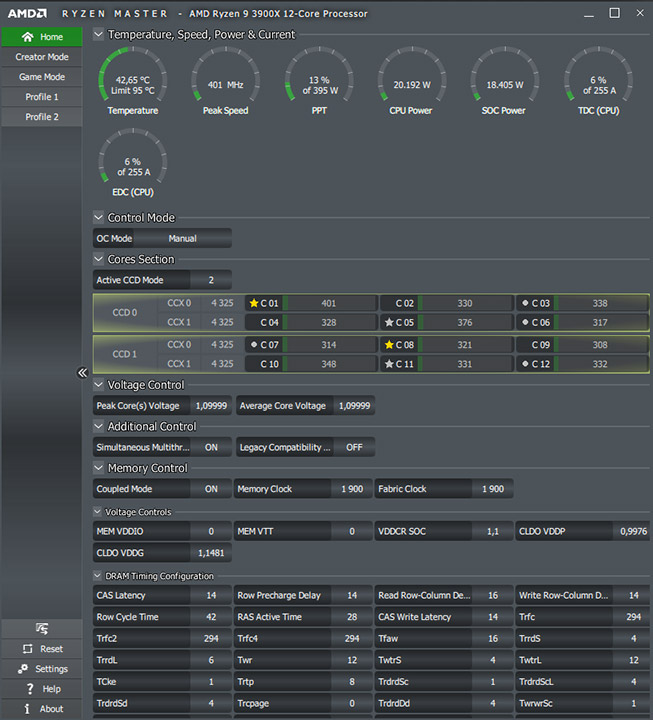653x720 pixels.
Task: Open the Game Mode profile tab
Action: point(42,77)
